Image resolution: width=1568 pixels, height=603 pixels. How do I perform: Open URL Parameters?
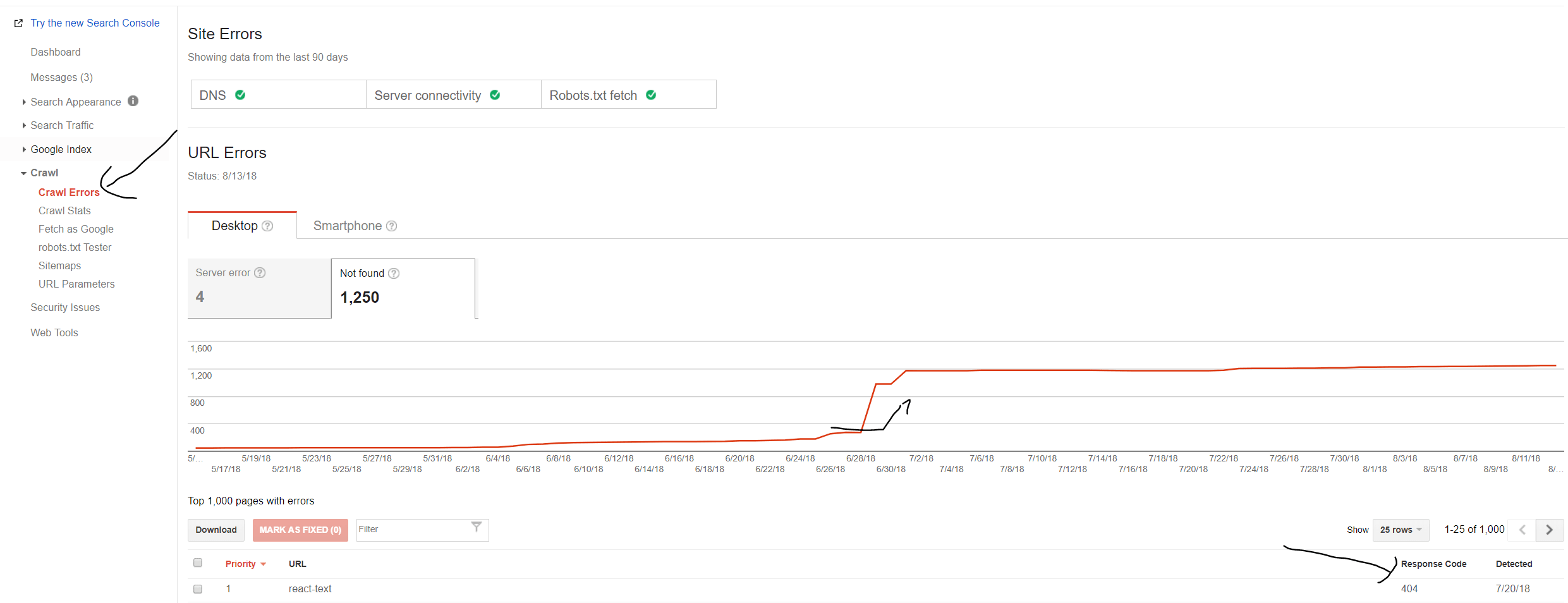point(76,284)
